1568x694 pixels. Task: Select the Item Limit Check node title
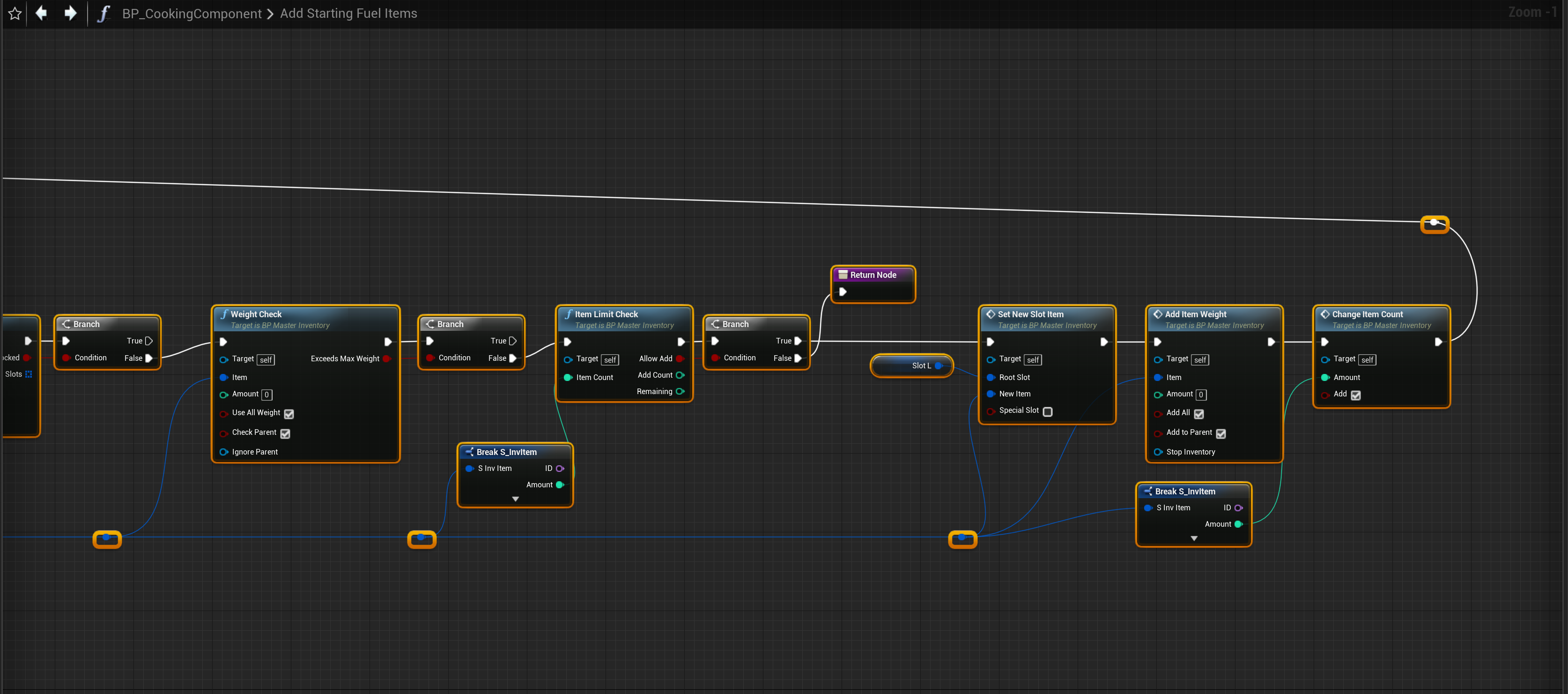point(606,314)
